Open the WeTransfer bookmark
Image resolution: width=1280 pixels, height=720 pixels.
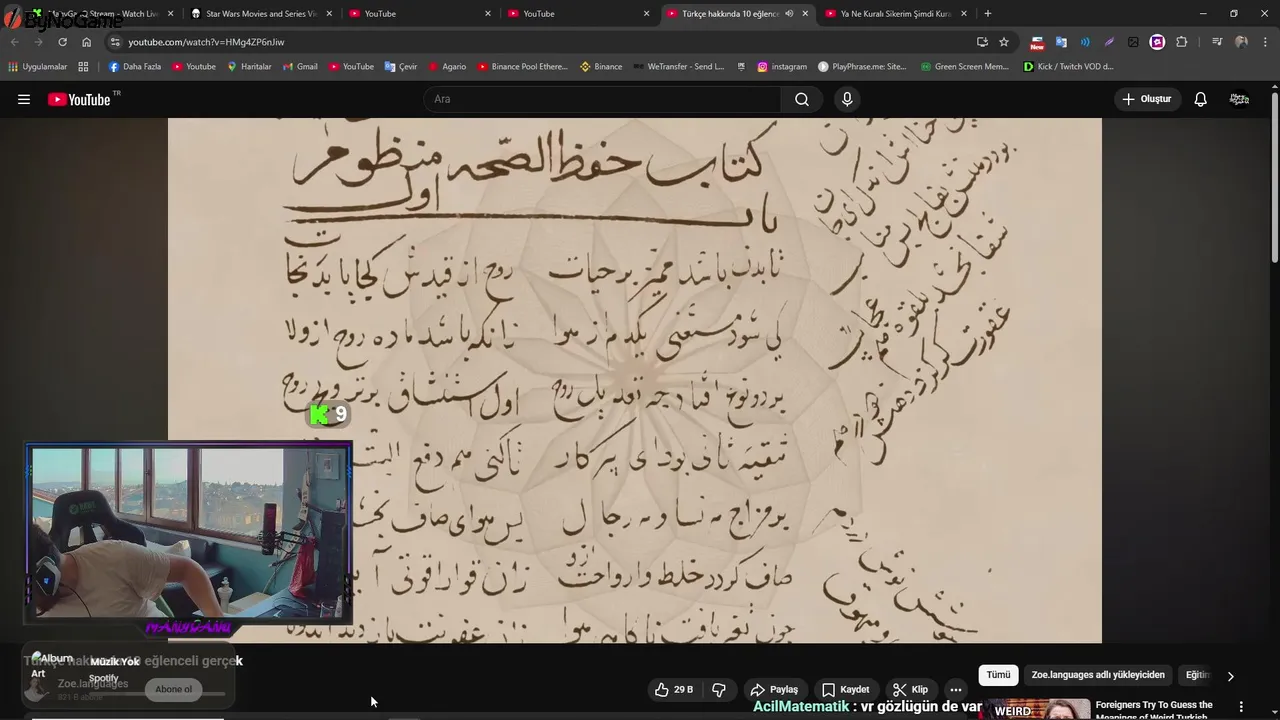click(x=678, y=67)
